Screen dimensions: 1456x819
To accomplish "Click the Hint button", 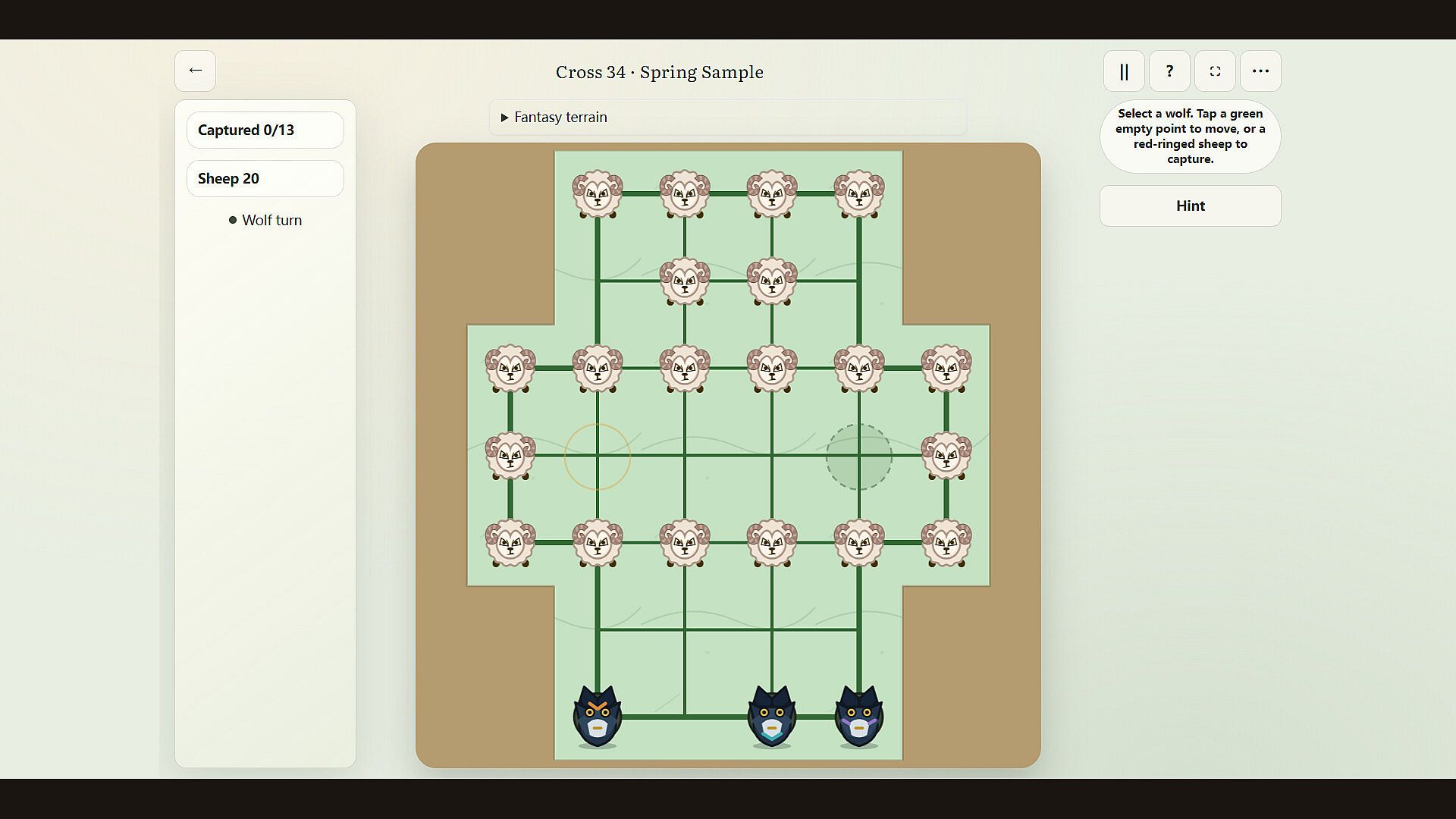I will click(1190, 206).
